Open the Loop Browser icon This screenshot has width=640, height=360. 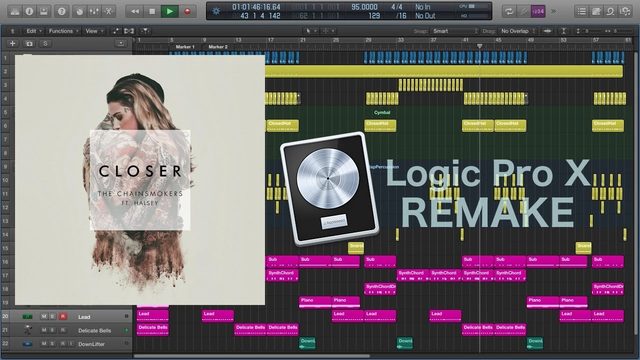tap(611, 11)
